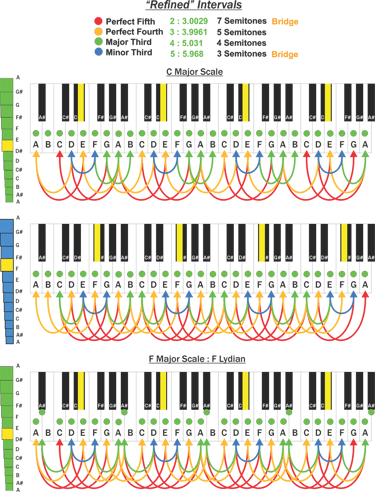Click the "Refined" Intervals title
This screenshot has height=492, width=375.
pos(194,5)
